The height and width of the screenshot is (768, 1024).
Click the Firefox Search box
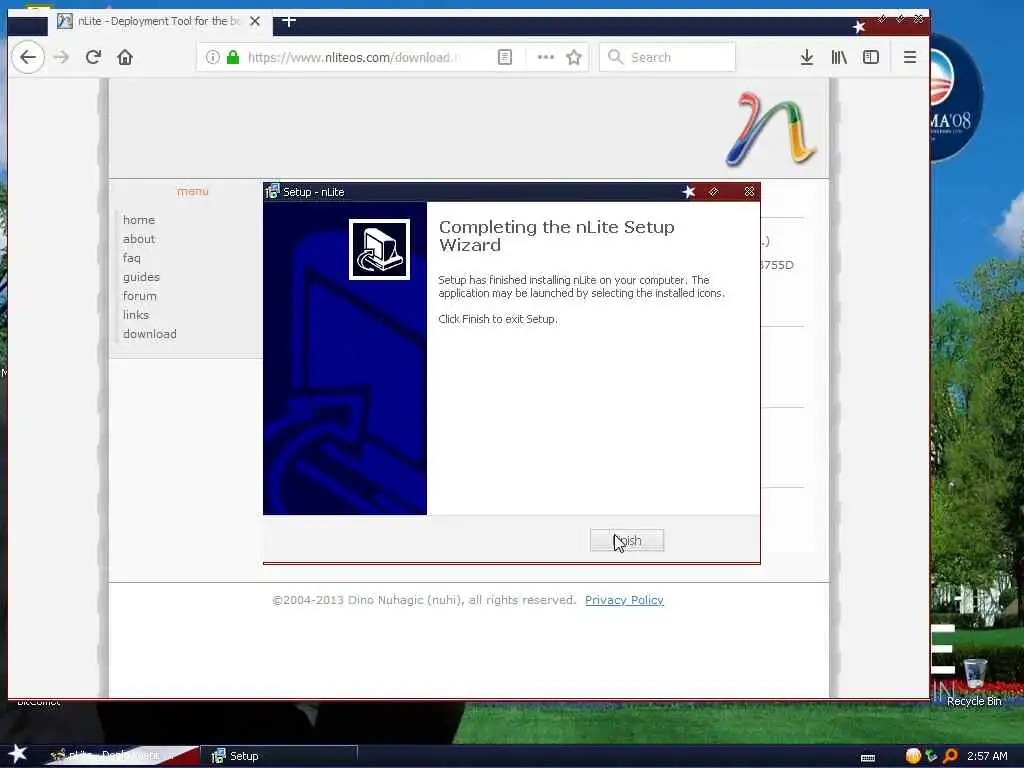(x=667, y=57)
